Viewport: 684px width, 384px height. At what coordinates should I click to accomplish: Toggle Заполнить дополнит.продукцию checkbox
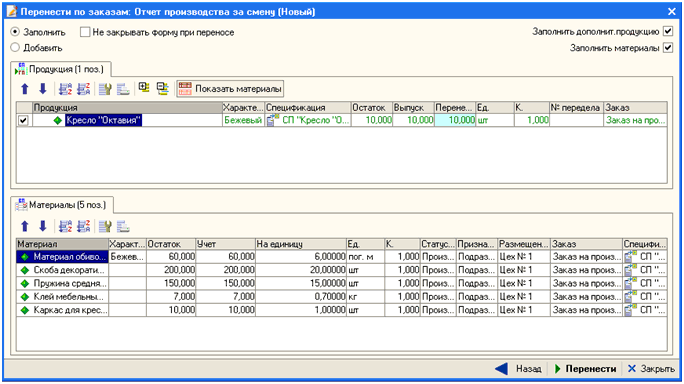[x=667, y=31]
